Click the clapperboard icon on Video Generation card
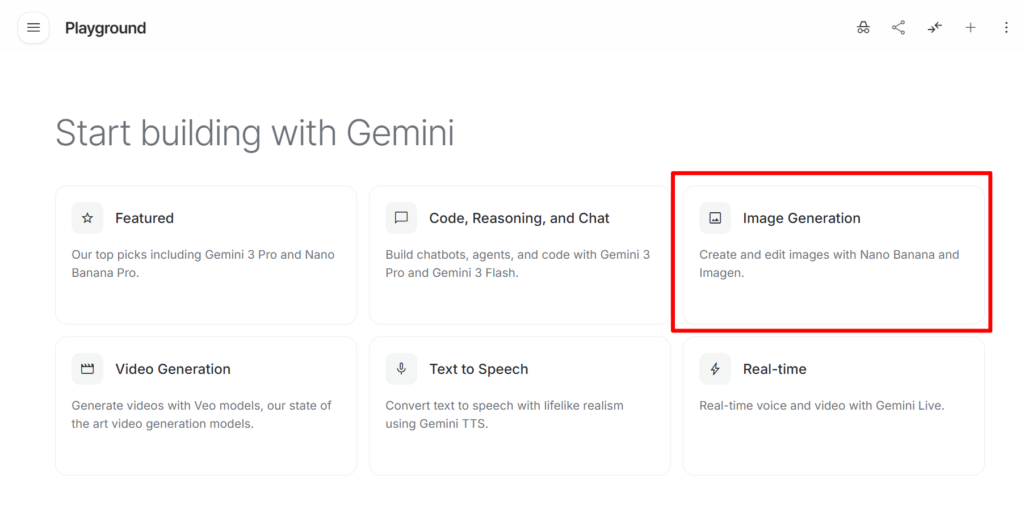 point(87,369)
